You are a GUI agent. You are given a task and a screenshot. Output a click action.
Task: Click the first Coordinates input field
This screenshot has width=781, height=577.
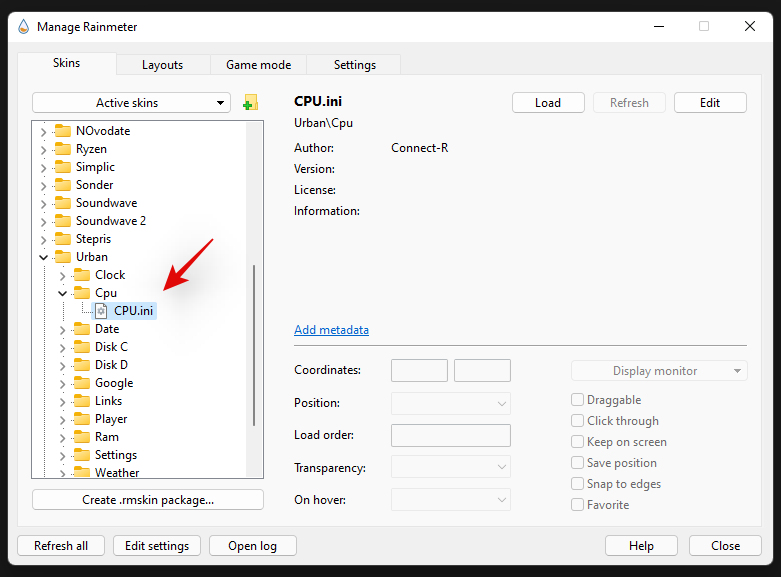[419, 371]
